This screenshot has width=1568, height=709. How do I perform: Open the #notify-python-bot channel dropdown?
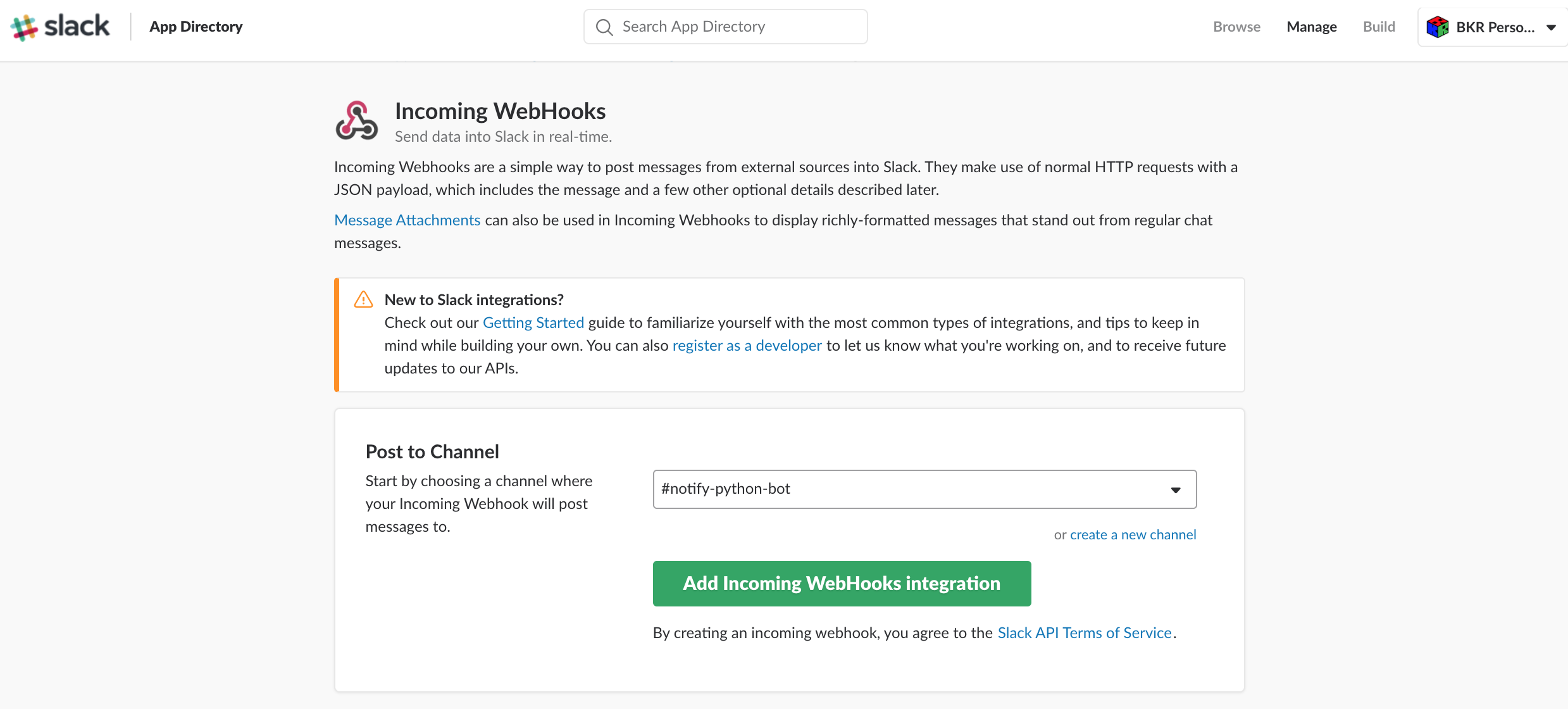[924, 489]
